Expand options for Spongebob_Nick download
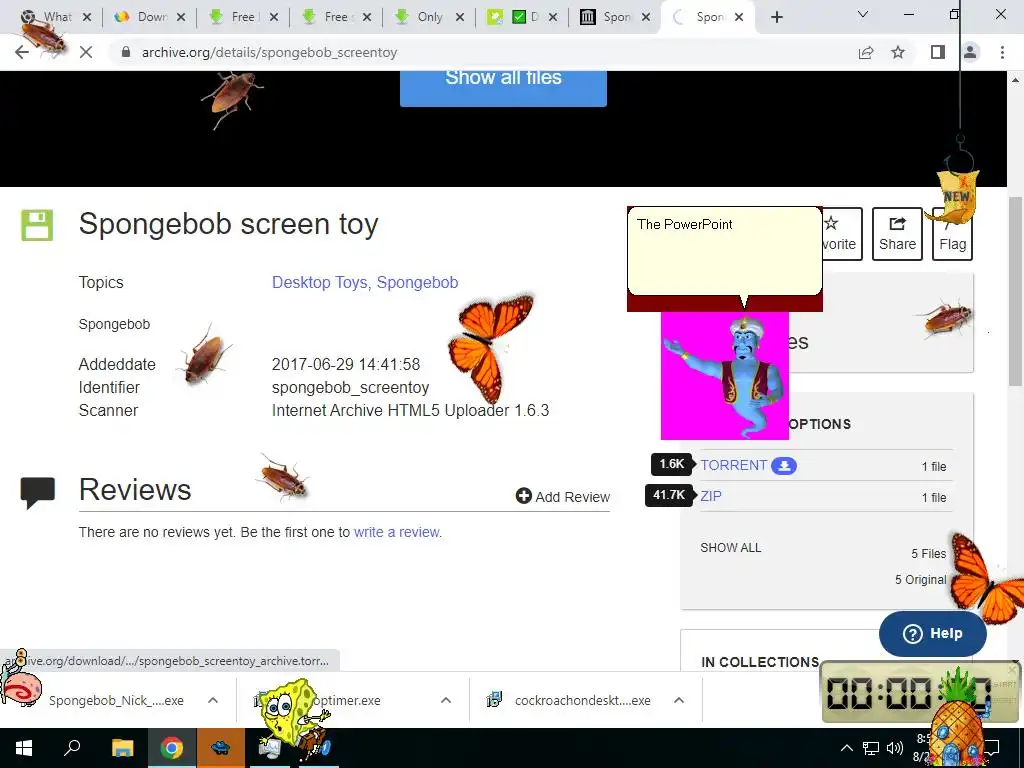This screenshot has width=1024, height=768. pos(213,700)
